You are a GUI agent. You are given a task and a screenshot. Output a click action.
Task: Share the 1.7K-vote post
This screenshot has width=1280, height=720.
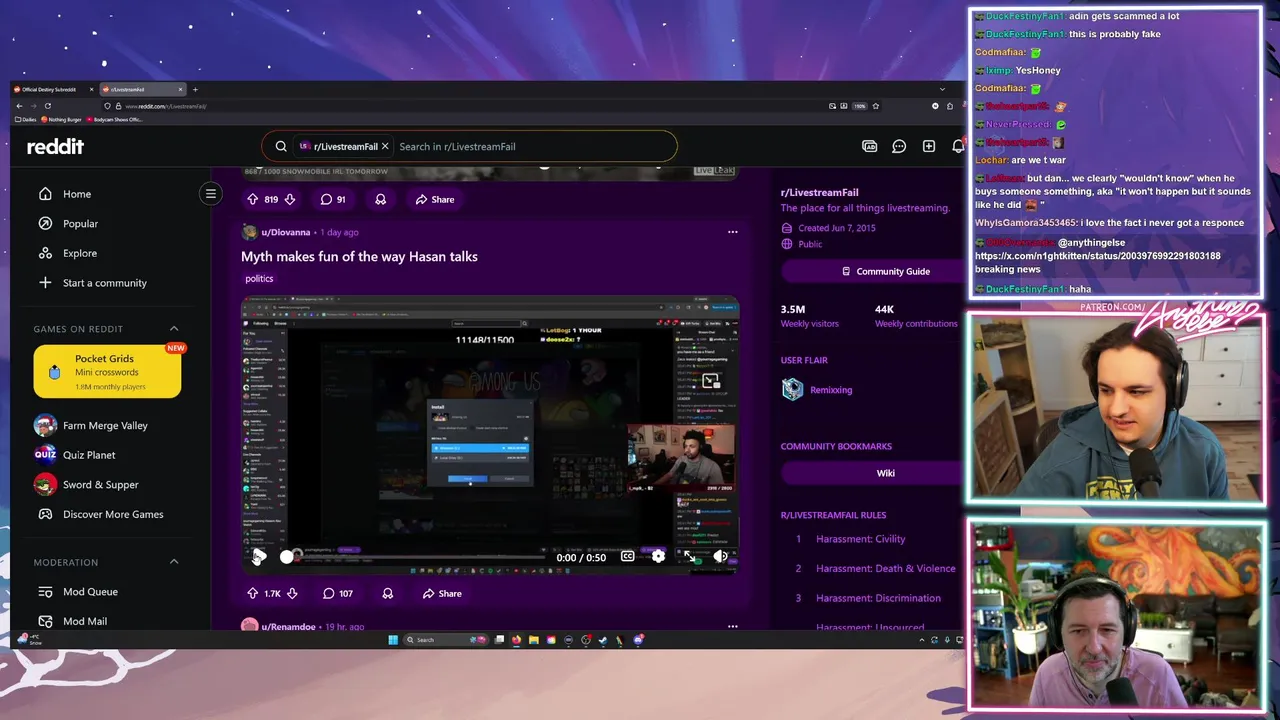pyautogui.click(x=442, y=594)
